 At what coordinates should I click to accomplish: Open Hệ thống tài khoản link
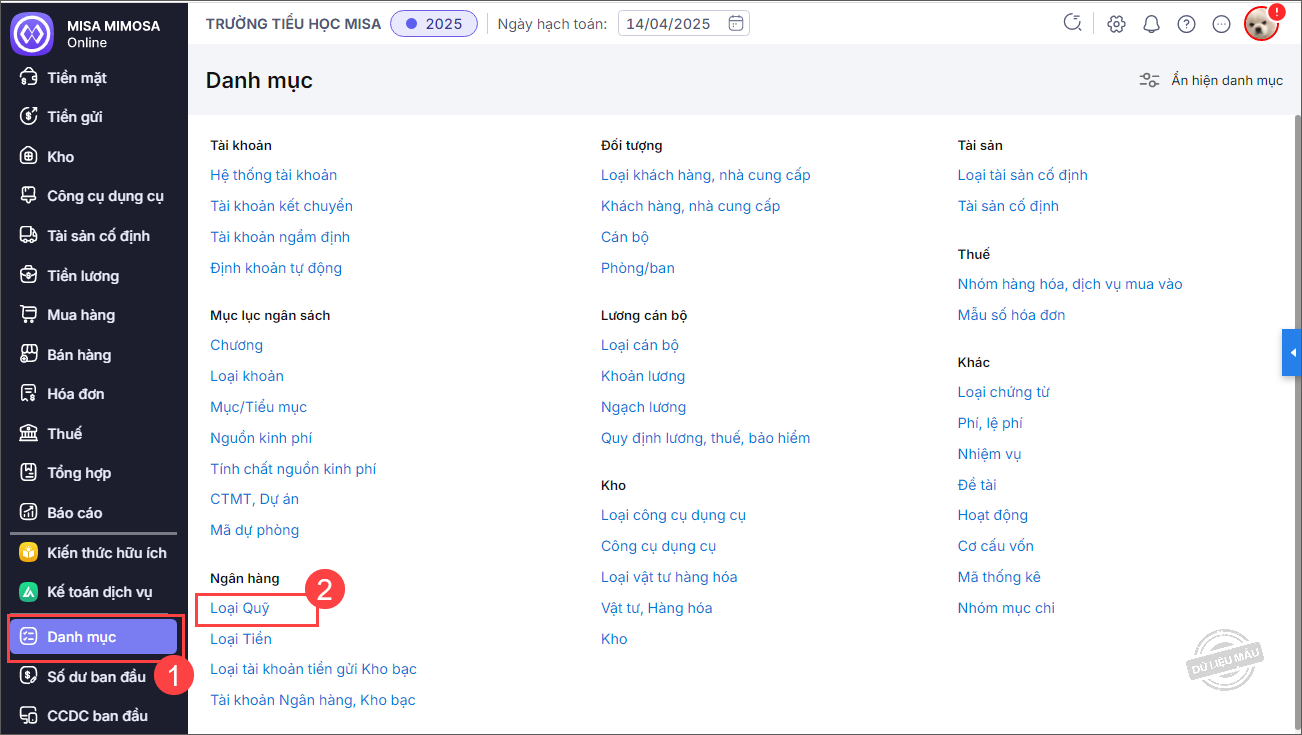[x=273, y=175]
